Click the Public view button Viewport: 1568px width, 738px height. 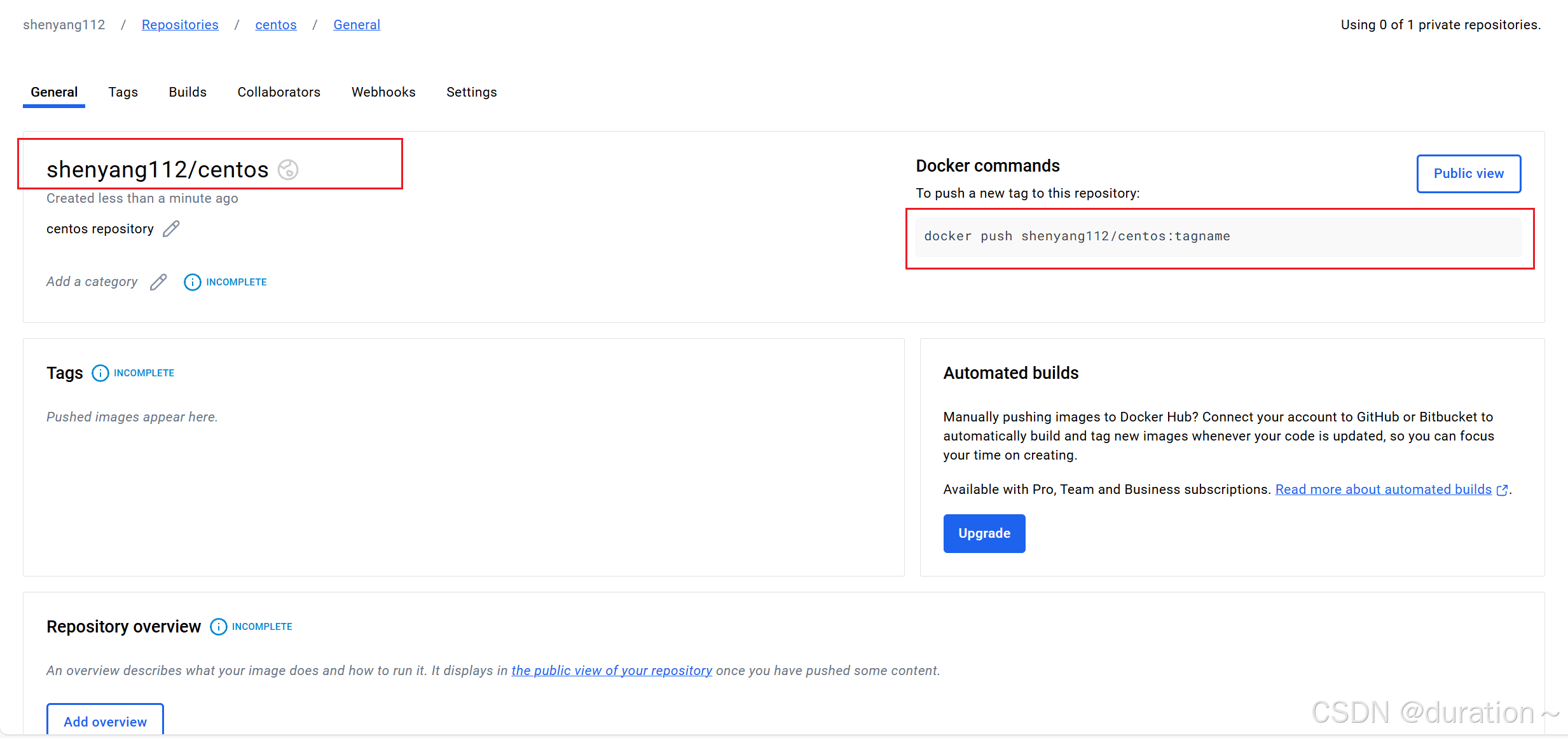1469,174
